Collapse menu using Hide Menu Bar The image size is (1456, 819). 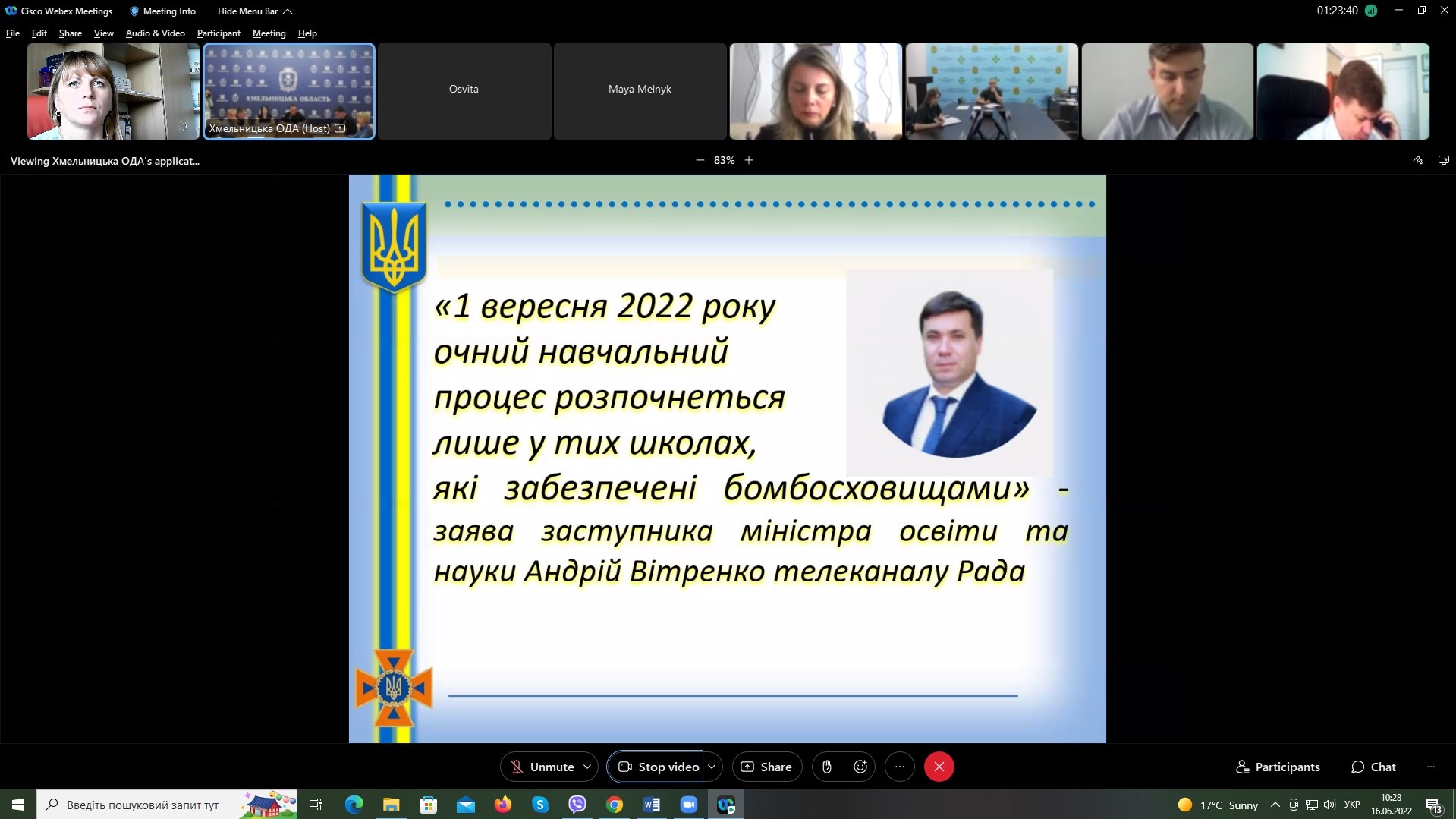[x=254, y=11]
